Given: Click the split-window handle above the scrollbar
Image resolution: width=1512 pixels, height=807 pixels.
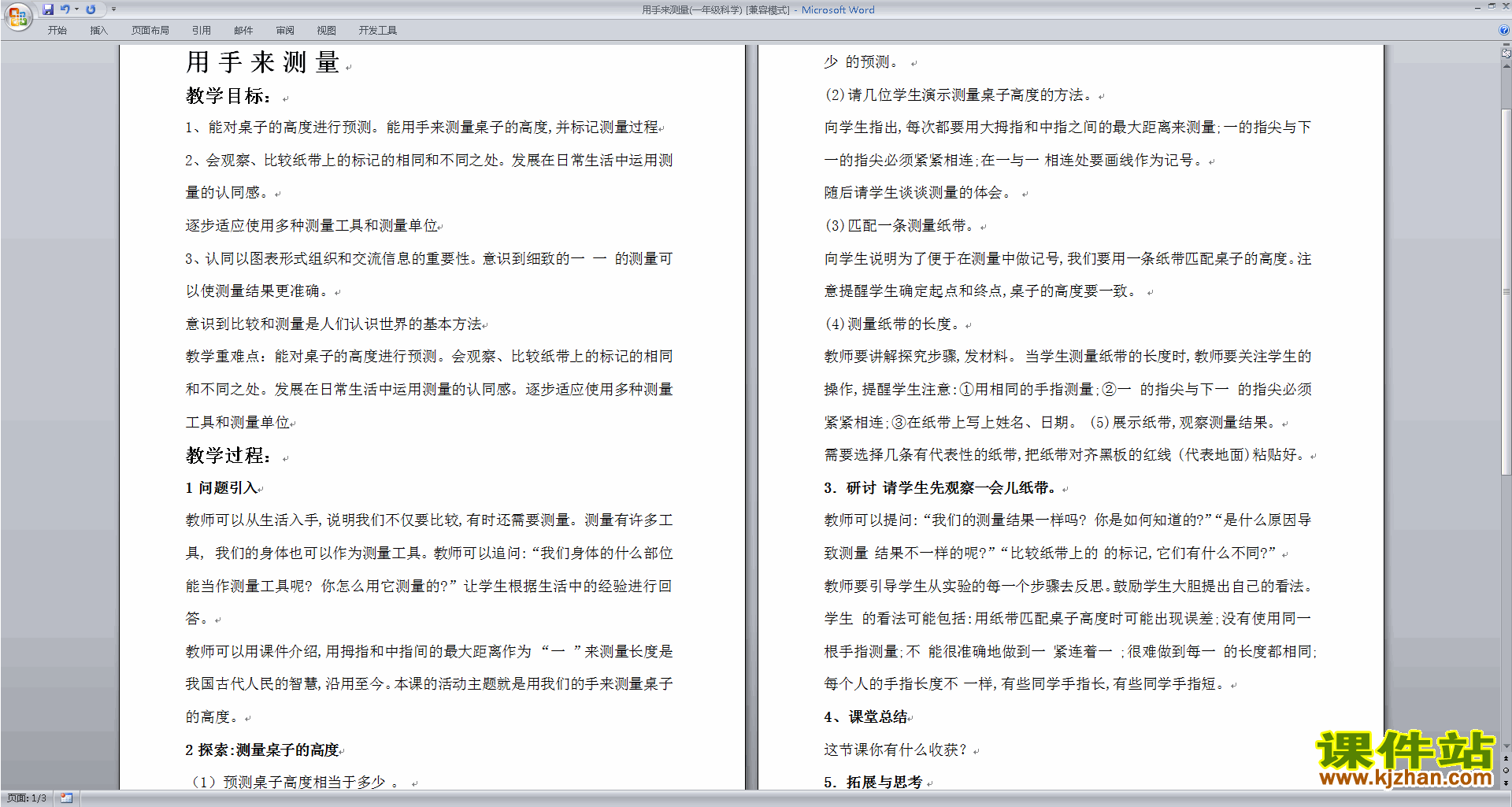Looking at the screenshot, I should (1506, 46).
